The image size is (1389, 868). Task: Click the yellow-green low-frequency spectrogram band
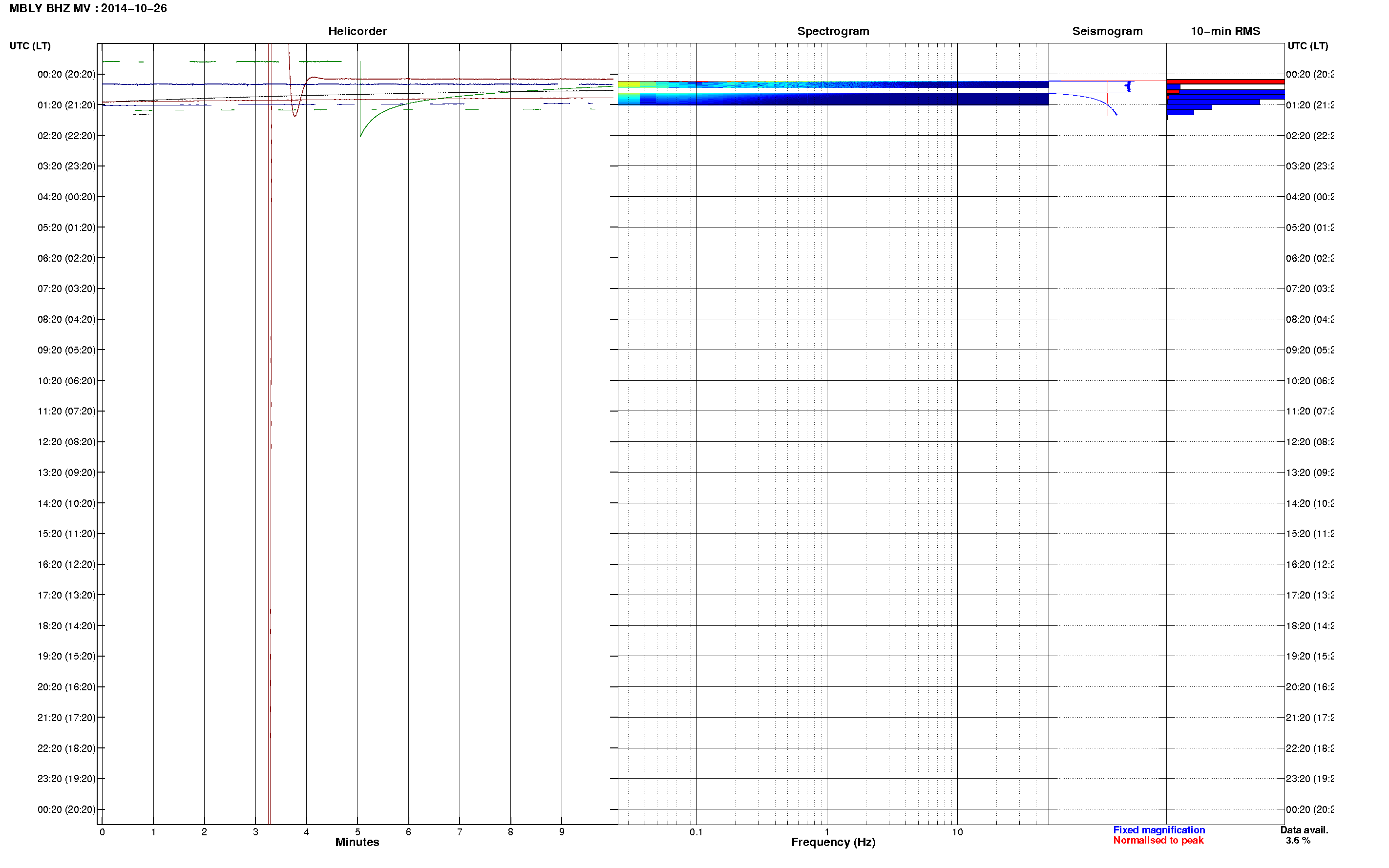coord(629,84)
